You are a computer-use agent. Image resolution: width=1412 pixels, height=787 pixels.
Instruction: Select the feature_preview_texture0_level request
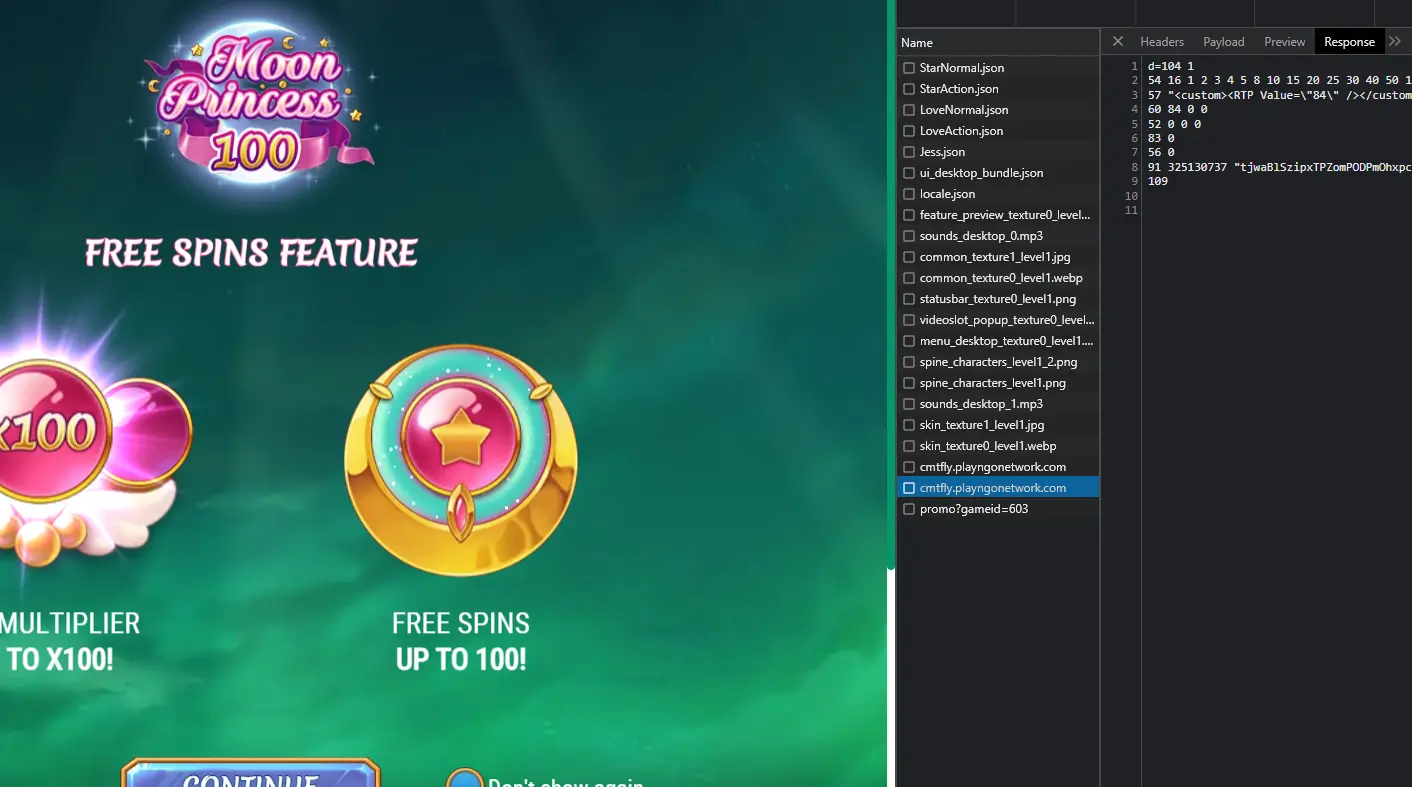[x=998, y=215]
